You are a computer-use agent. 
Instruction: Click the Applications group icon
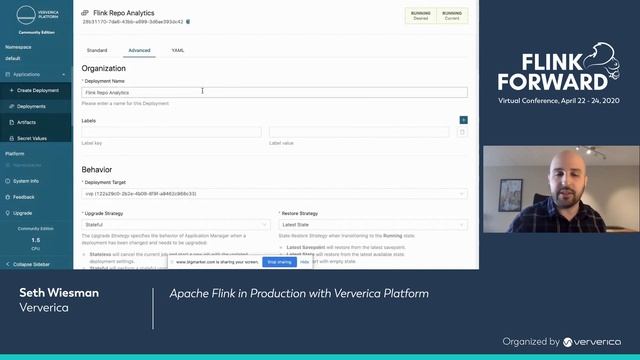7,74
